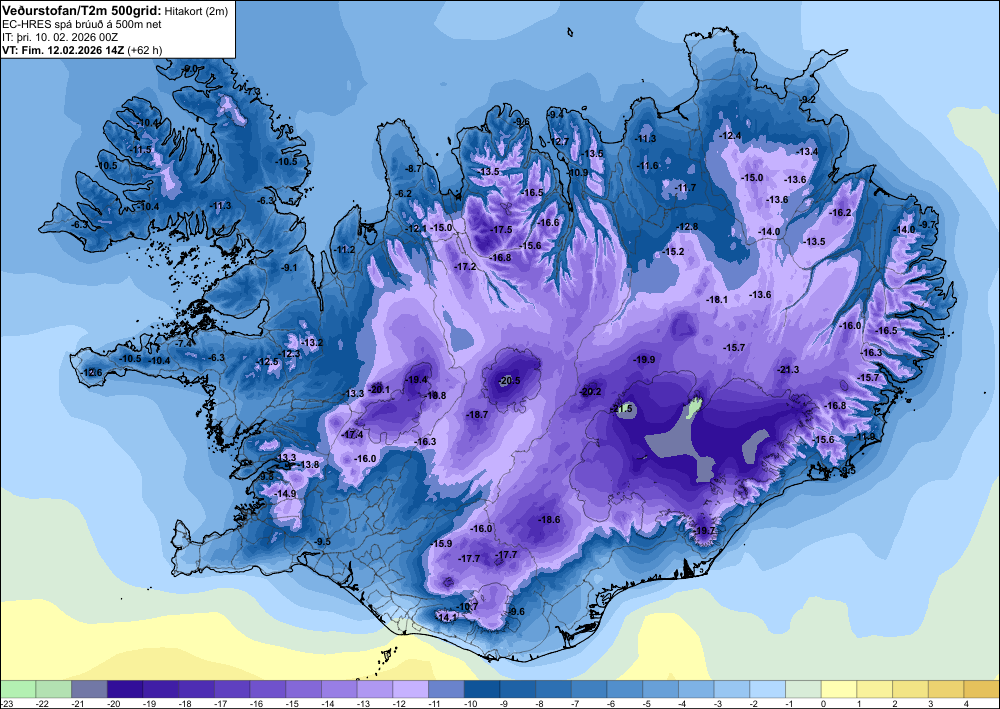Click the -12.7 temperature label

pos(559,141)
